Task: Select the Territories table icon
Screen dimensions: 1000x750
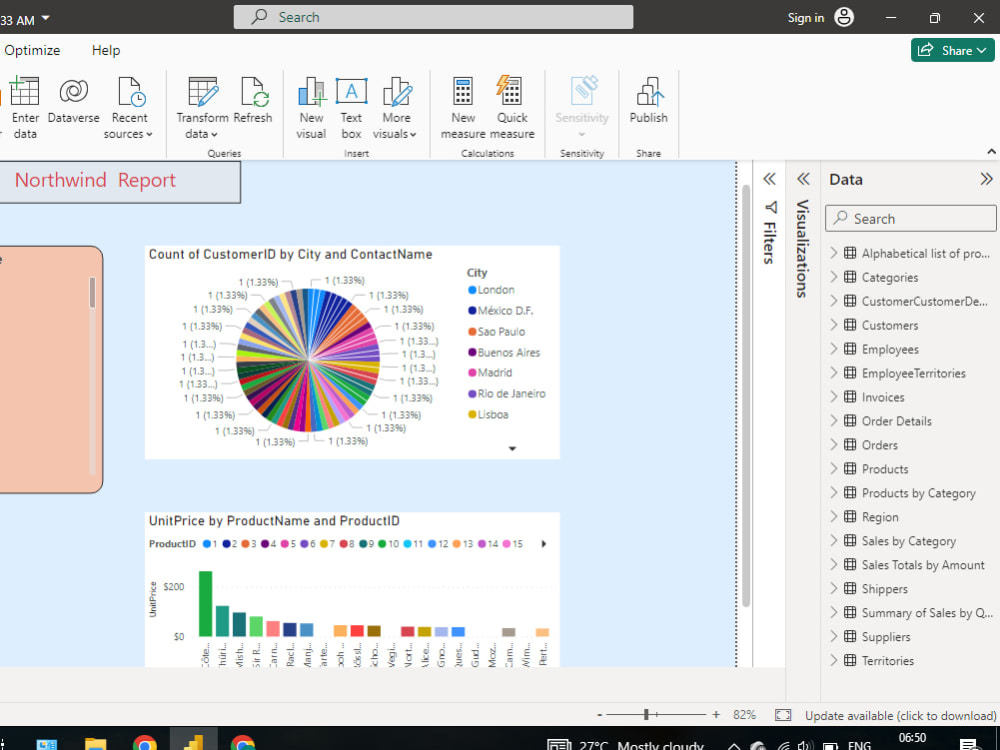Action: click(850, 661)
